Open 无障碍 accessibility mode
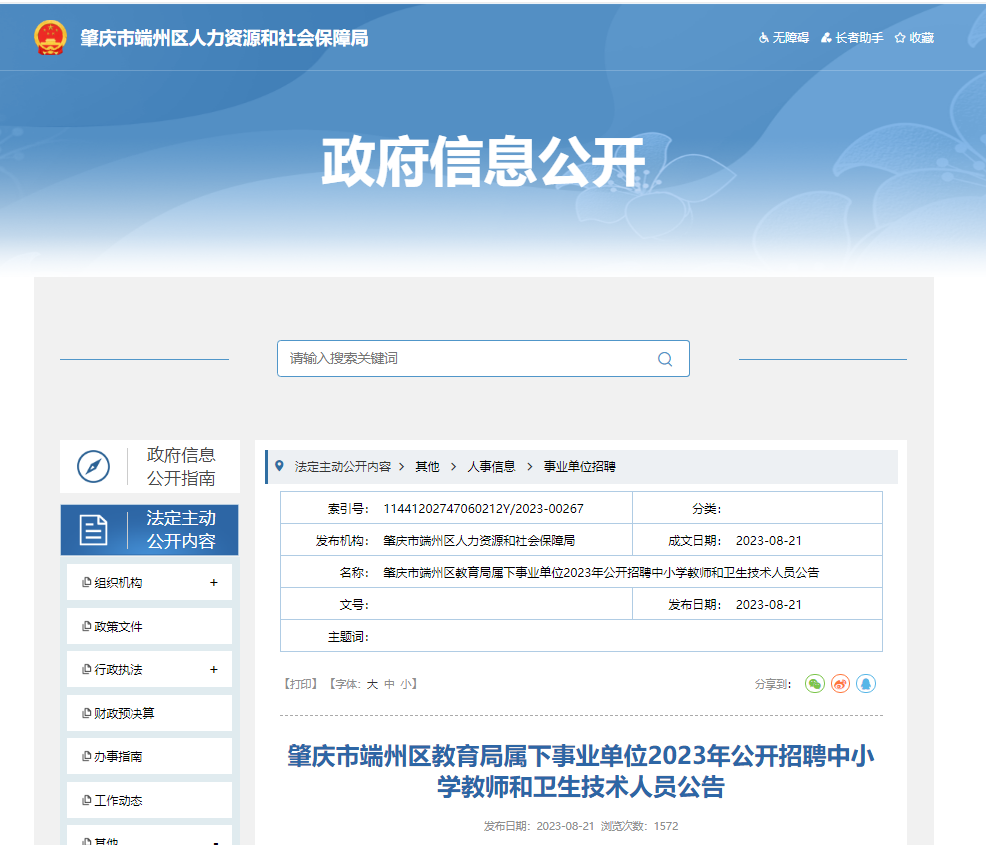Screen dimensions: 986x845 (x=784, y=38)
